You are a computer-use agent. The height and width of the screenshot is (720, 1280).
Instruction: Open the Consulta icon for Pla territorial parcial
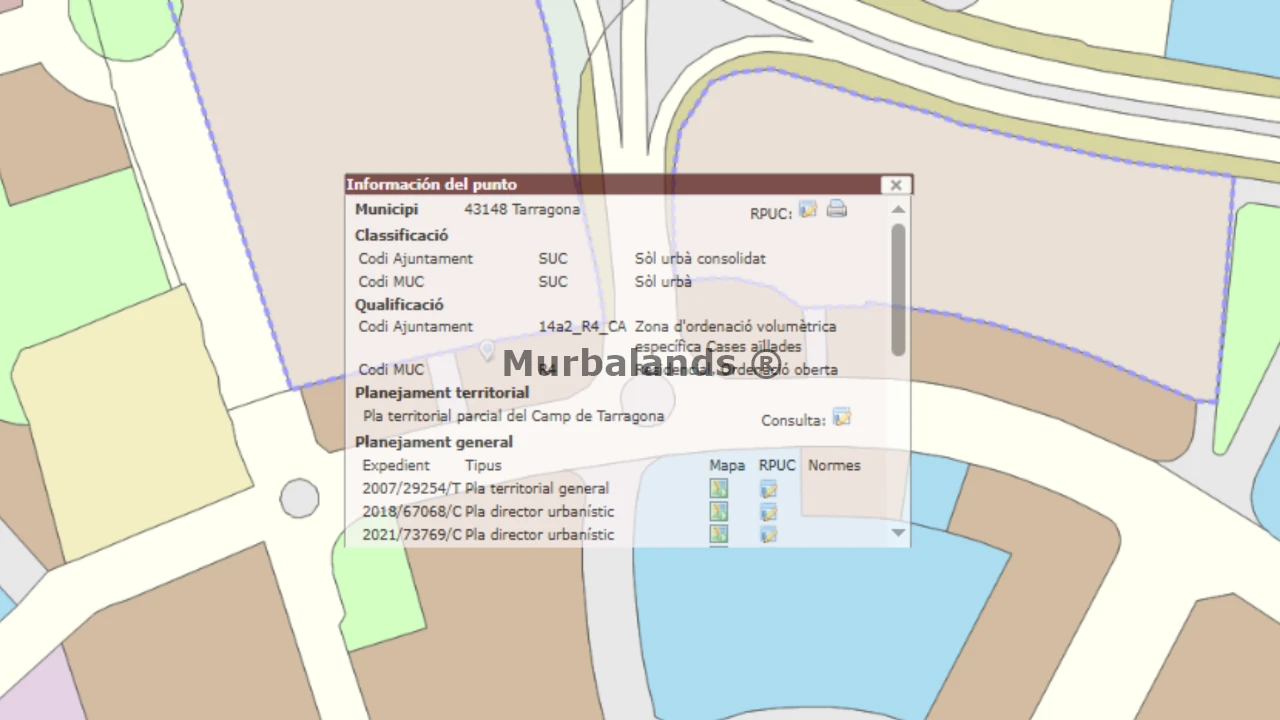842,417
